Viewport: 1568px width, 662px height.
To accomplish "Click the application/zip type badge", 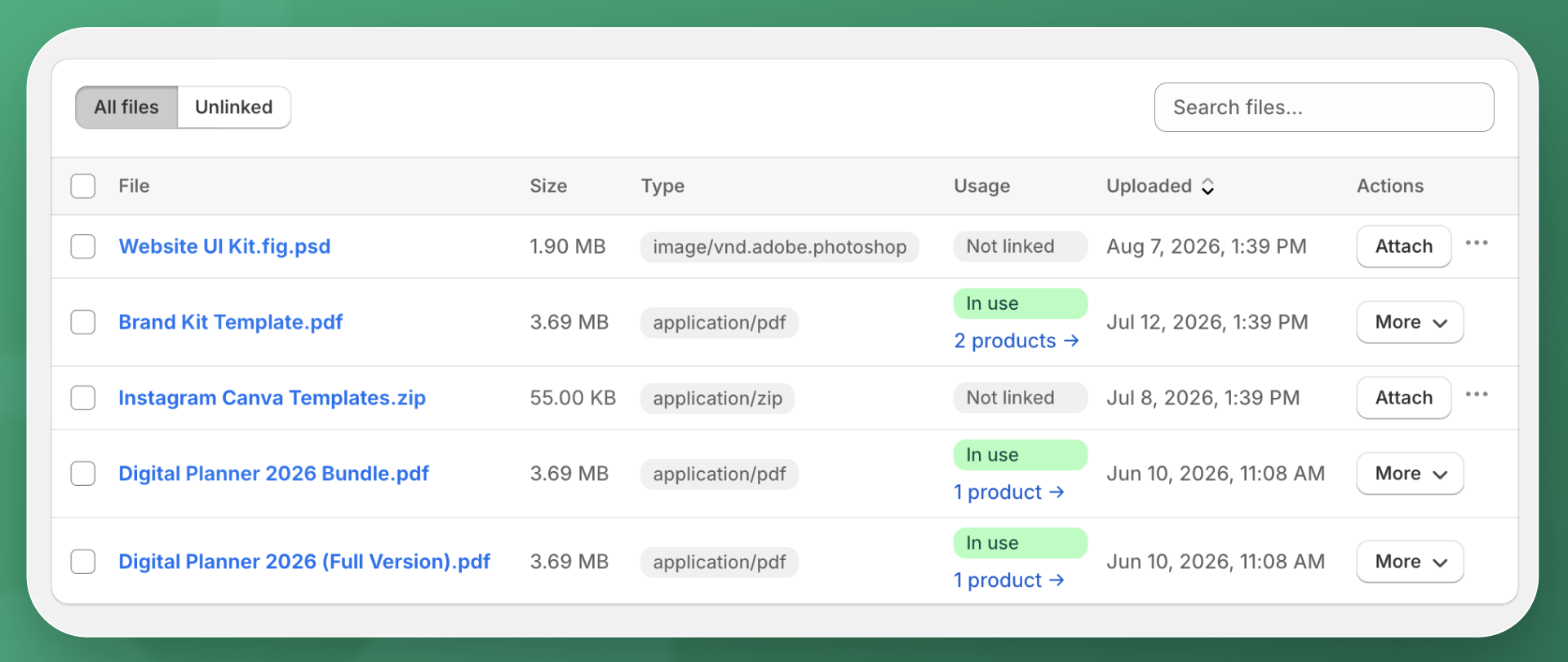I will (x=717, y=398).
